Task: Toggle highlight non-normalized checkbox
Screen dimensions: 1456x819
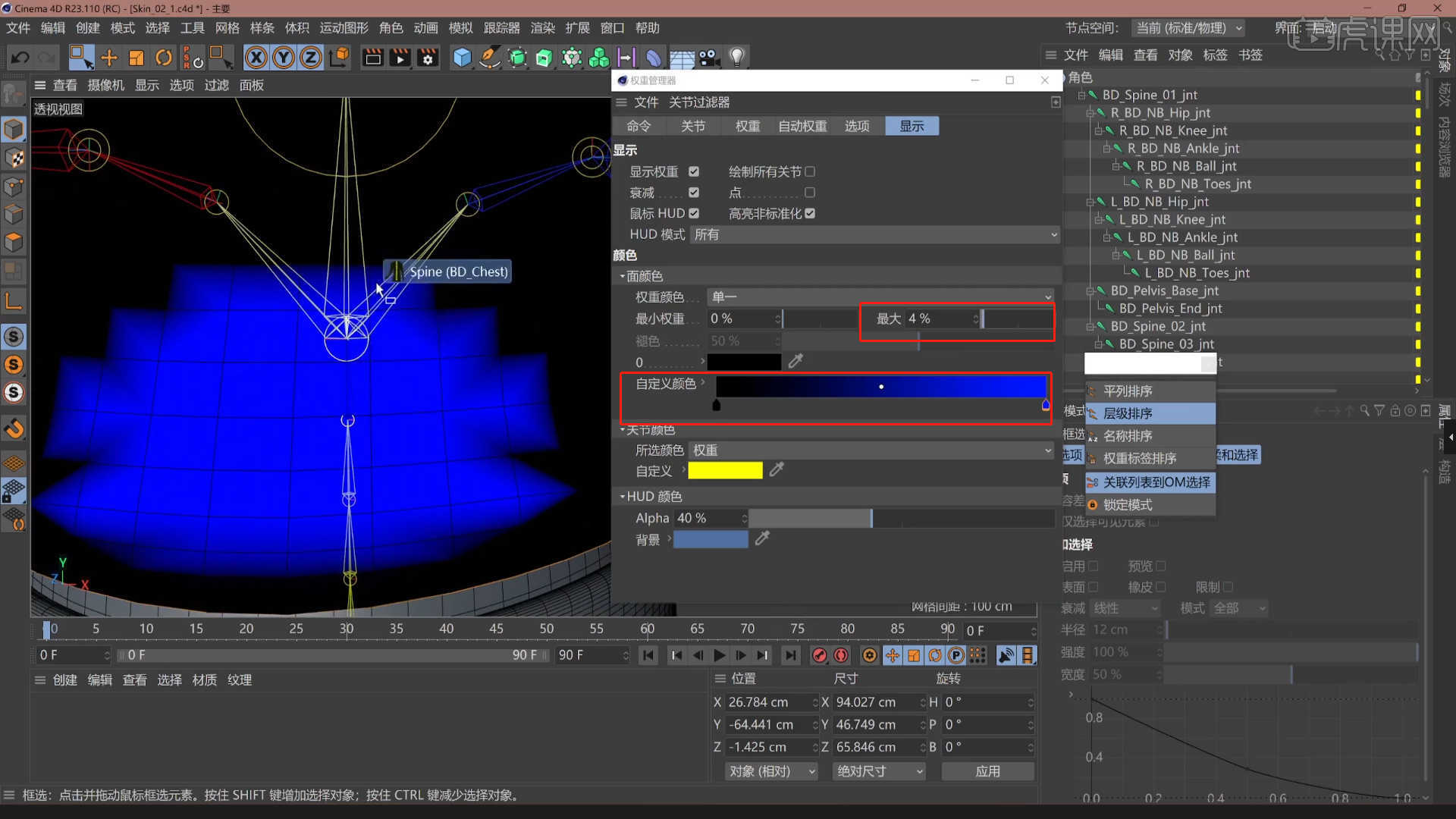Action: coord(810,214)
